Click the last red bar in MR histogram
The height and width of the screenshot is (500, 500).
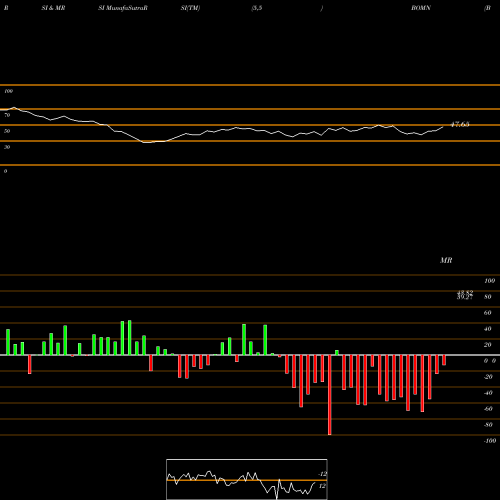pos(444,360)
